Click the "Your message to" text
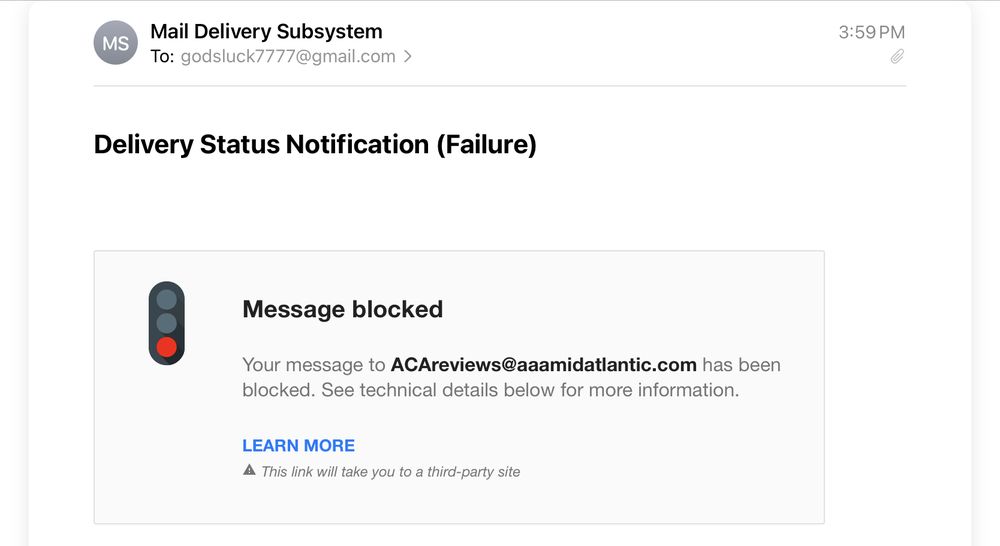Screen dimensions: 1000x546 (314, 364)
